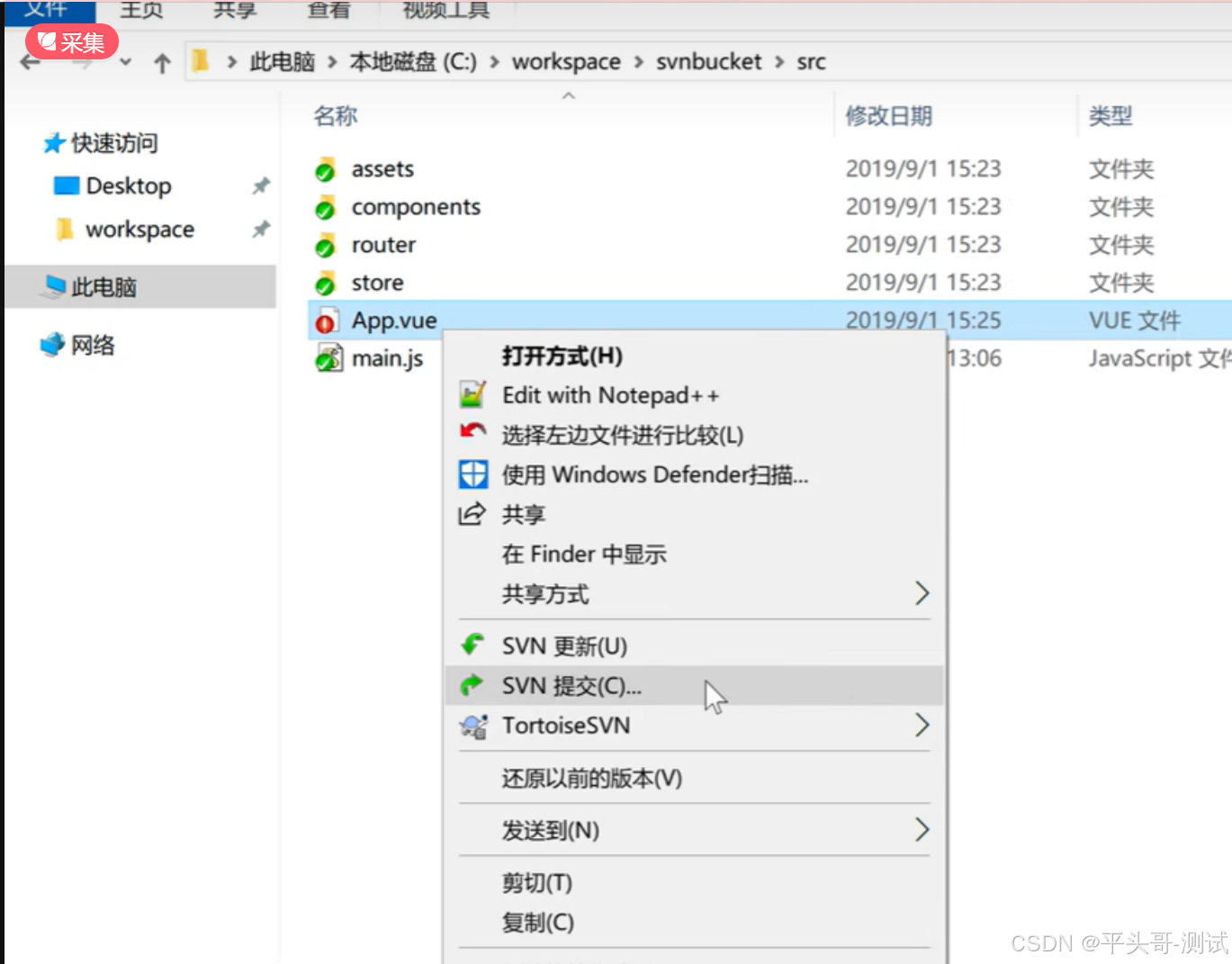1232x964 pixels.
Task: Open the 查看 ribbon tab
Action: [x=328, y=10]
